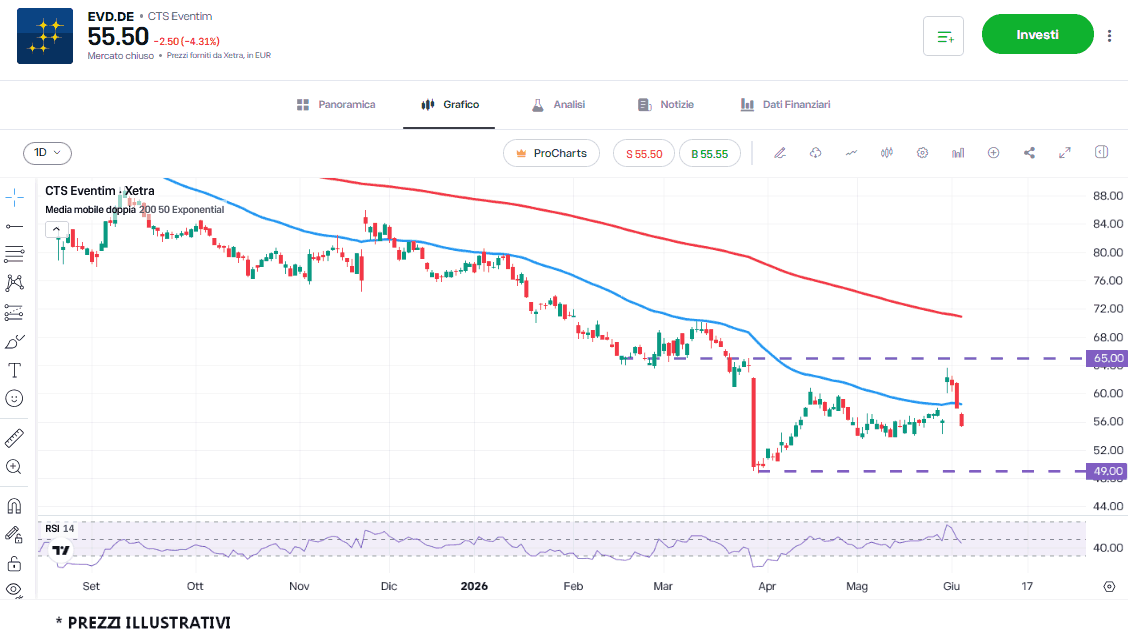
Task: Open the Notizie tab
Action: pyautogui.click(x=665, y=104)
